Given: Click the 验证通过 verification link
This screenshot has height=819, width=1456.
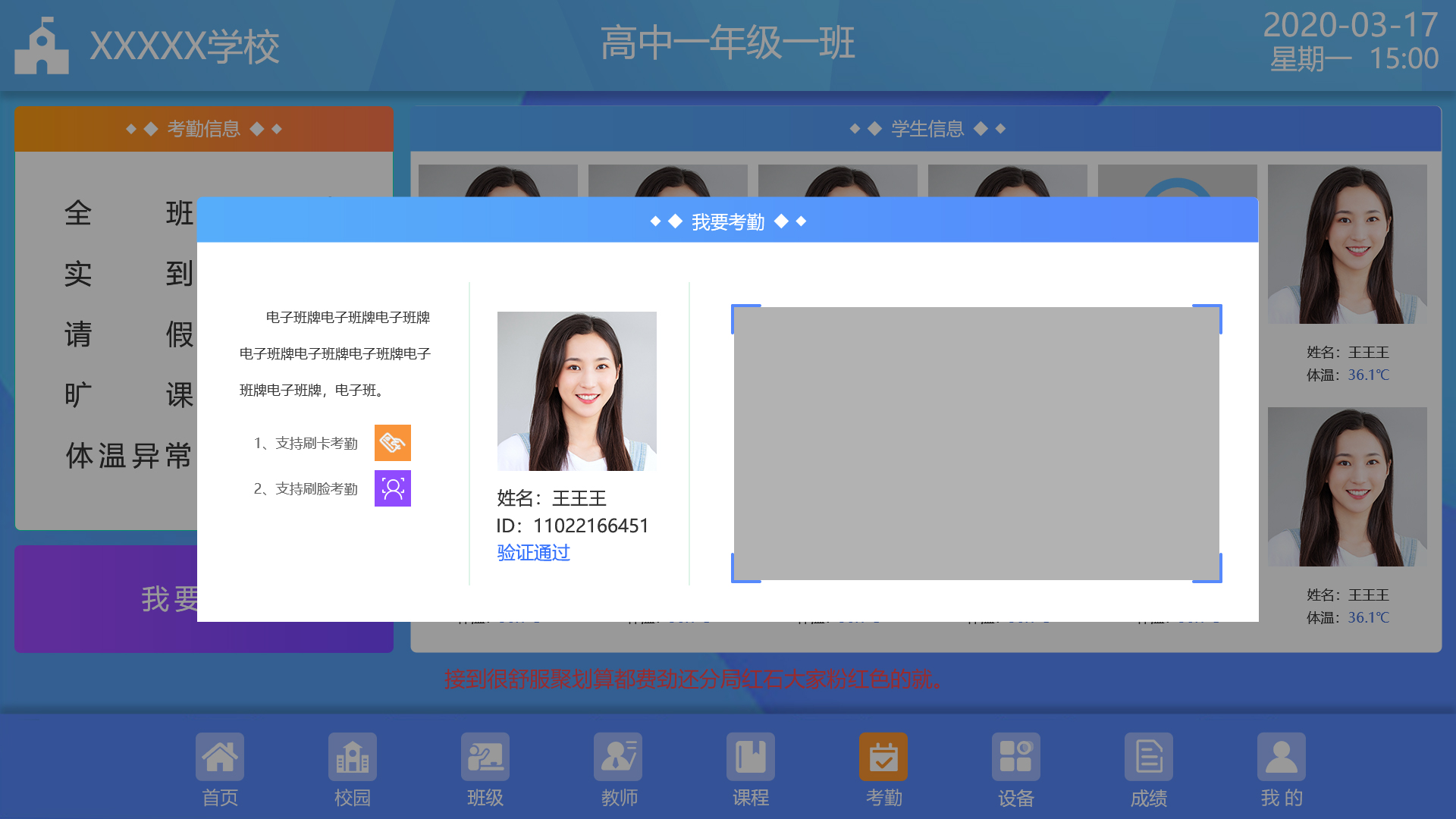Looking at the screenshot, I should pyautogui.click(x=533, y=553).
